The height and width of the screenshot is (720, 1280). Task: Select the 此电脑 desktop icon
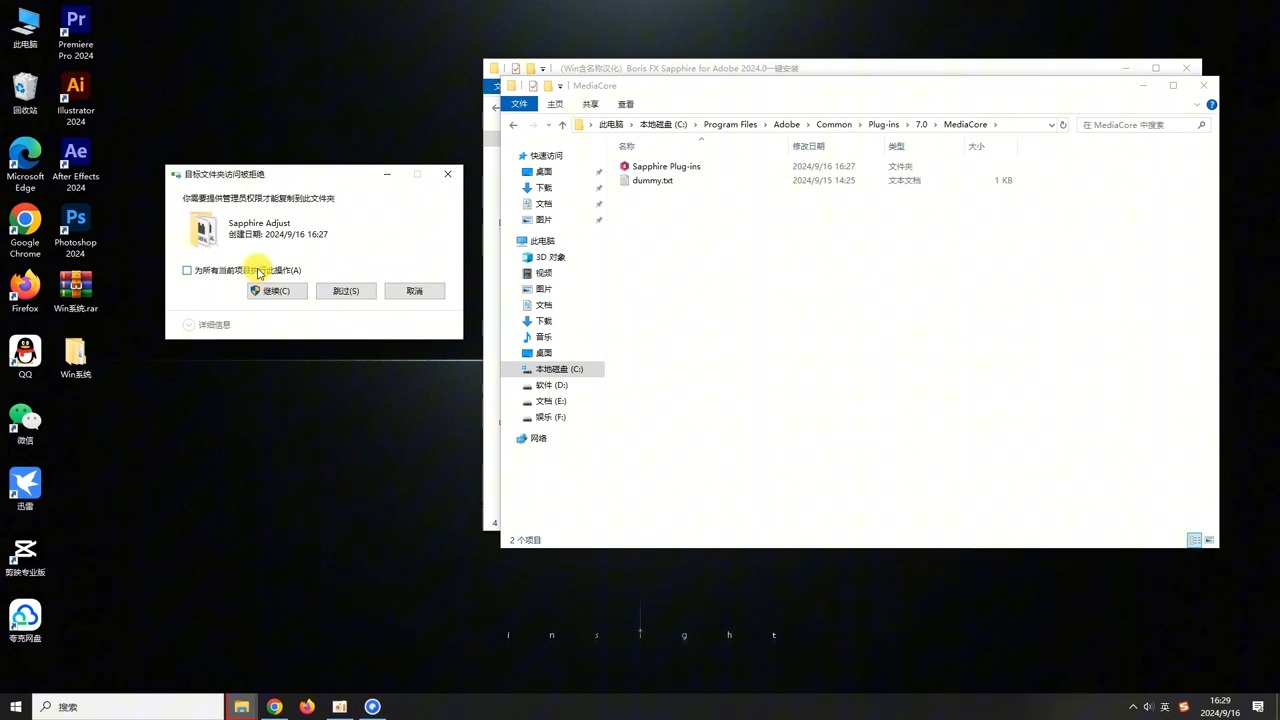tap(25, 28)
